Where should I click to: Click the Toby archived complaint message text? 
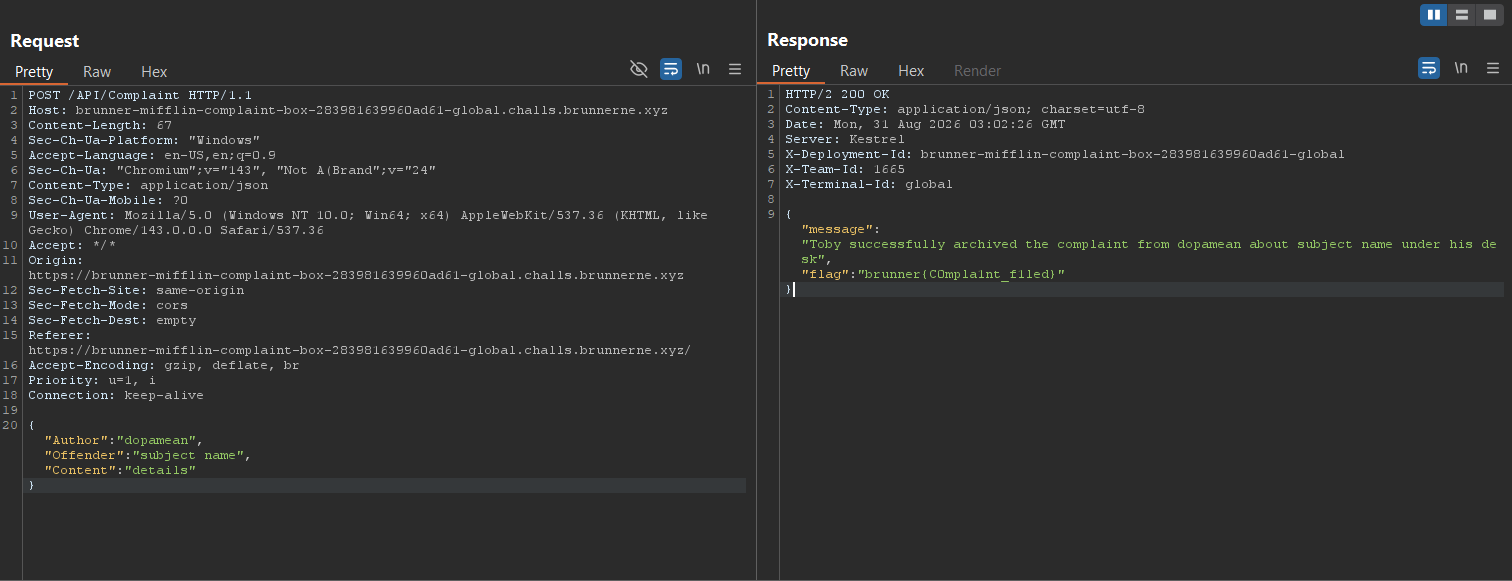pos(1149,251)
